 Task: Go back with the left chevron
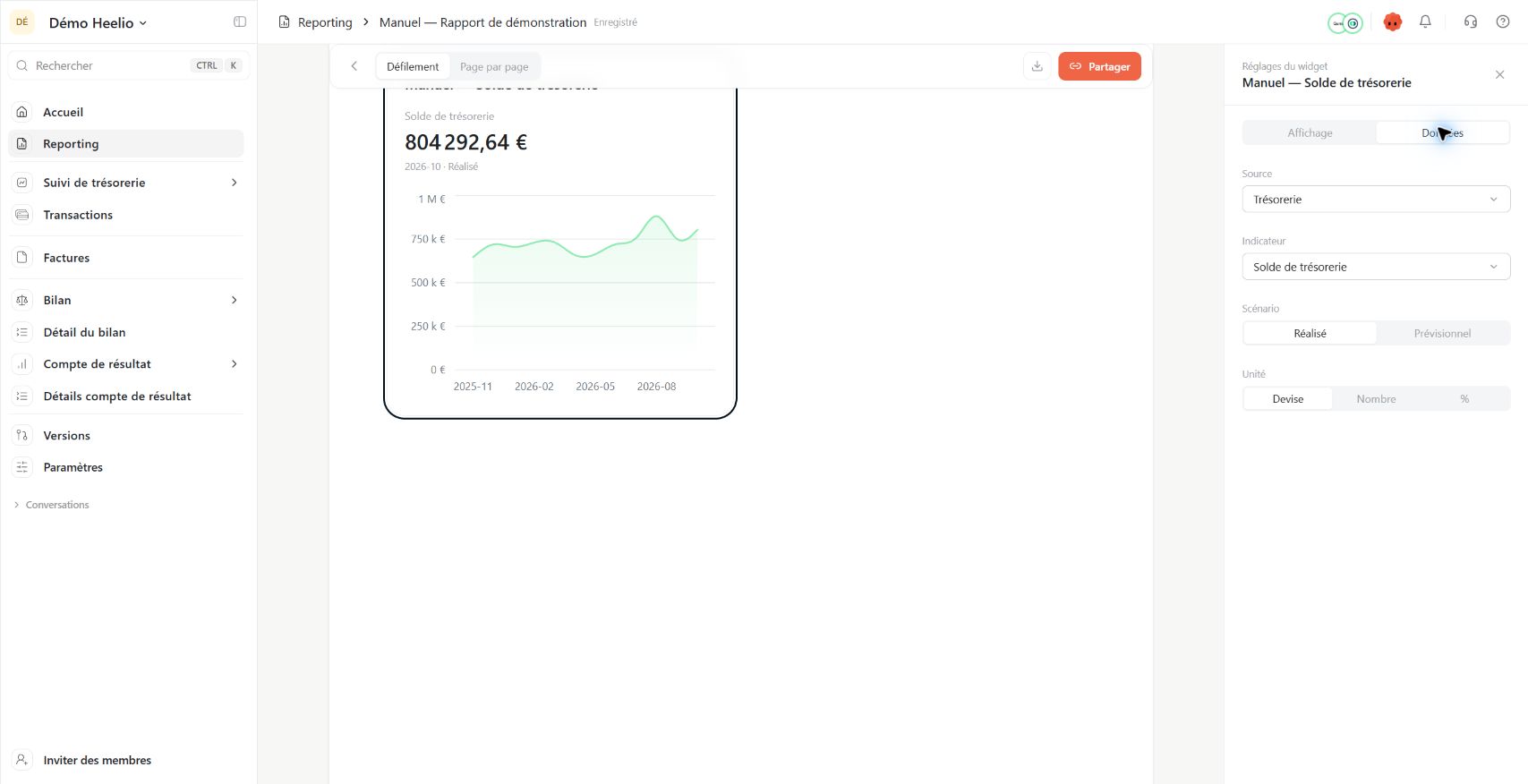(354, 66)
